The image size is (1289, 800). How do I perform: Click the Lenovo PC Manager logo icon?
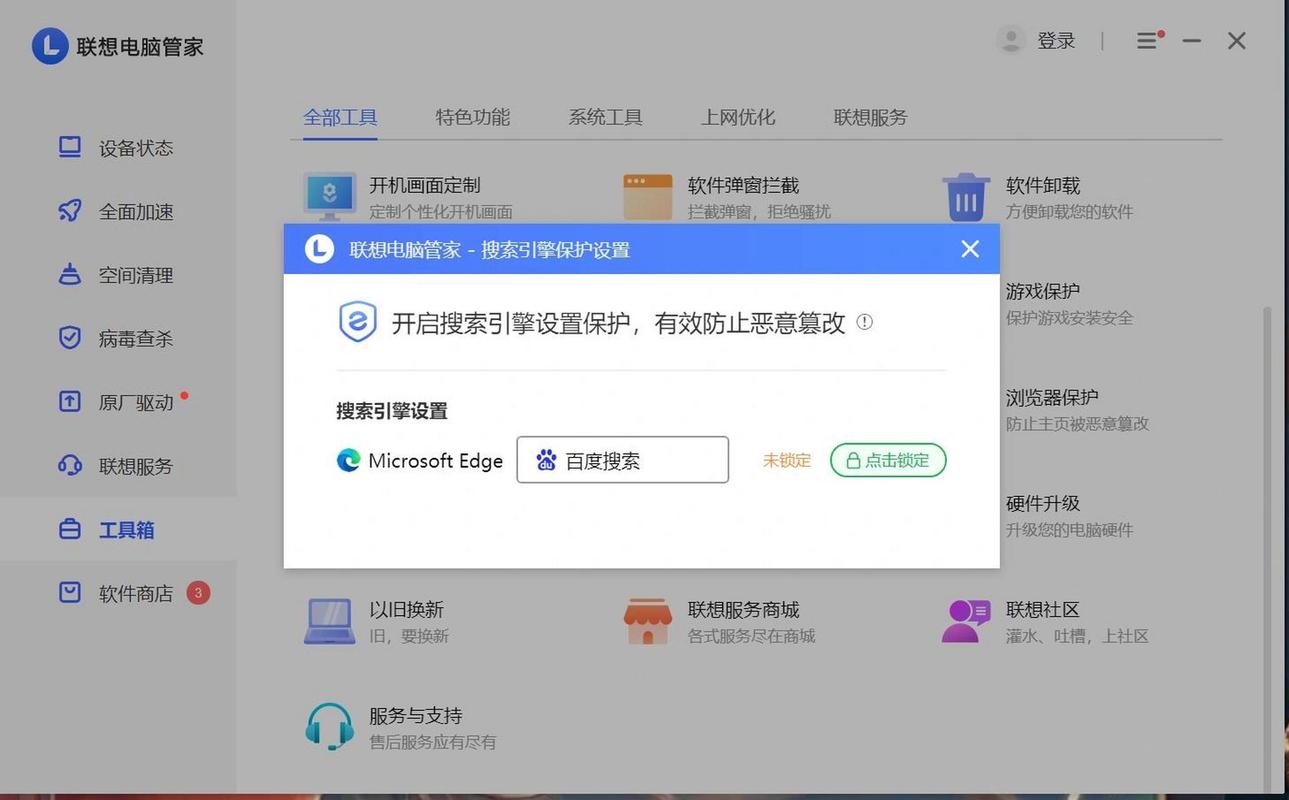click(50, 46)
